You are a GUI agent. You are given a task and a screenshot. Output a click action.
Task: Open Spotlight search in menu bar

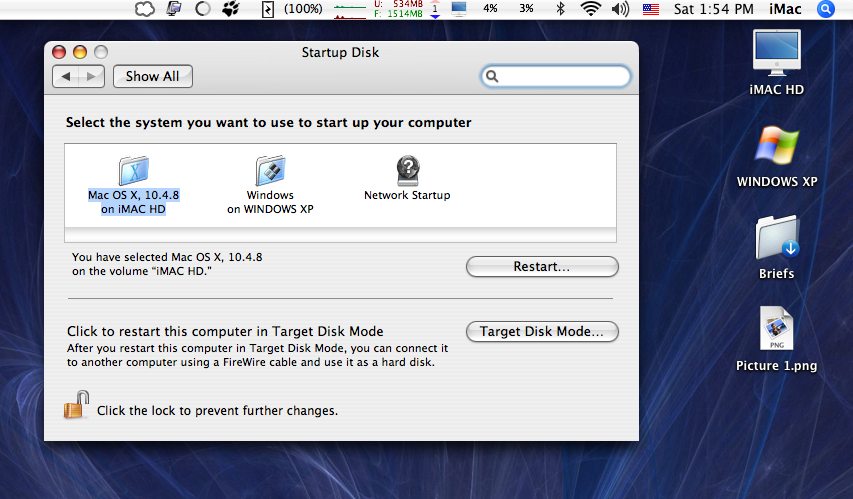tap(825, 9)
